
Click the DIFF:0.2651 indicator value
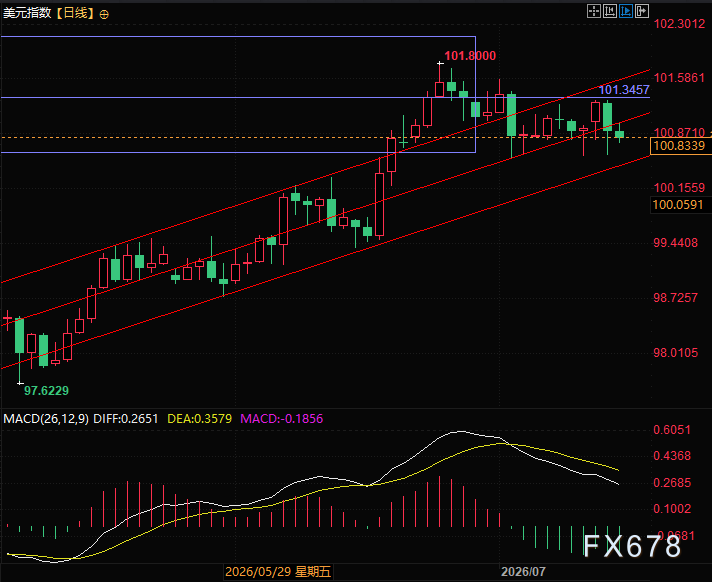(x=126, y=419)
